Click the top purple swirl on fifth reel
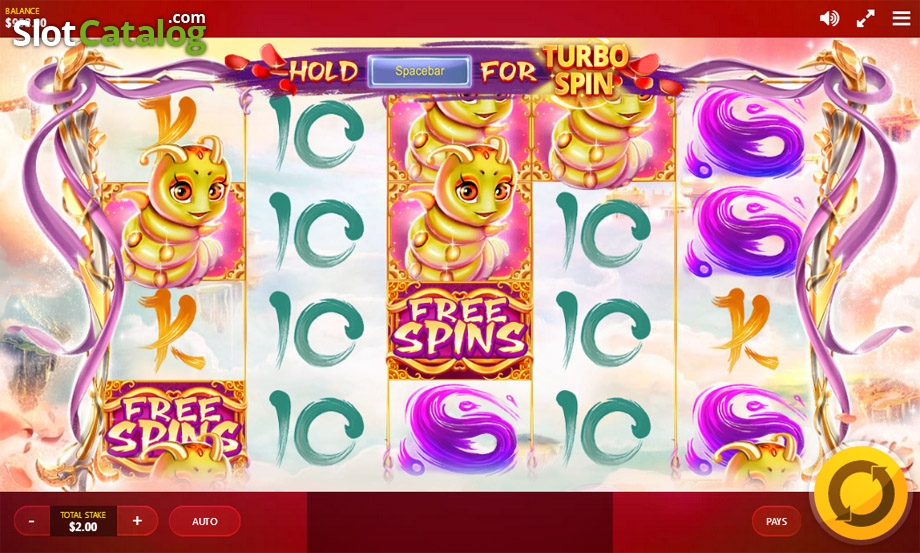Viewport: 920px width, 553px height. pos(745,134)
